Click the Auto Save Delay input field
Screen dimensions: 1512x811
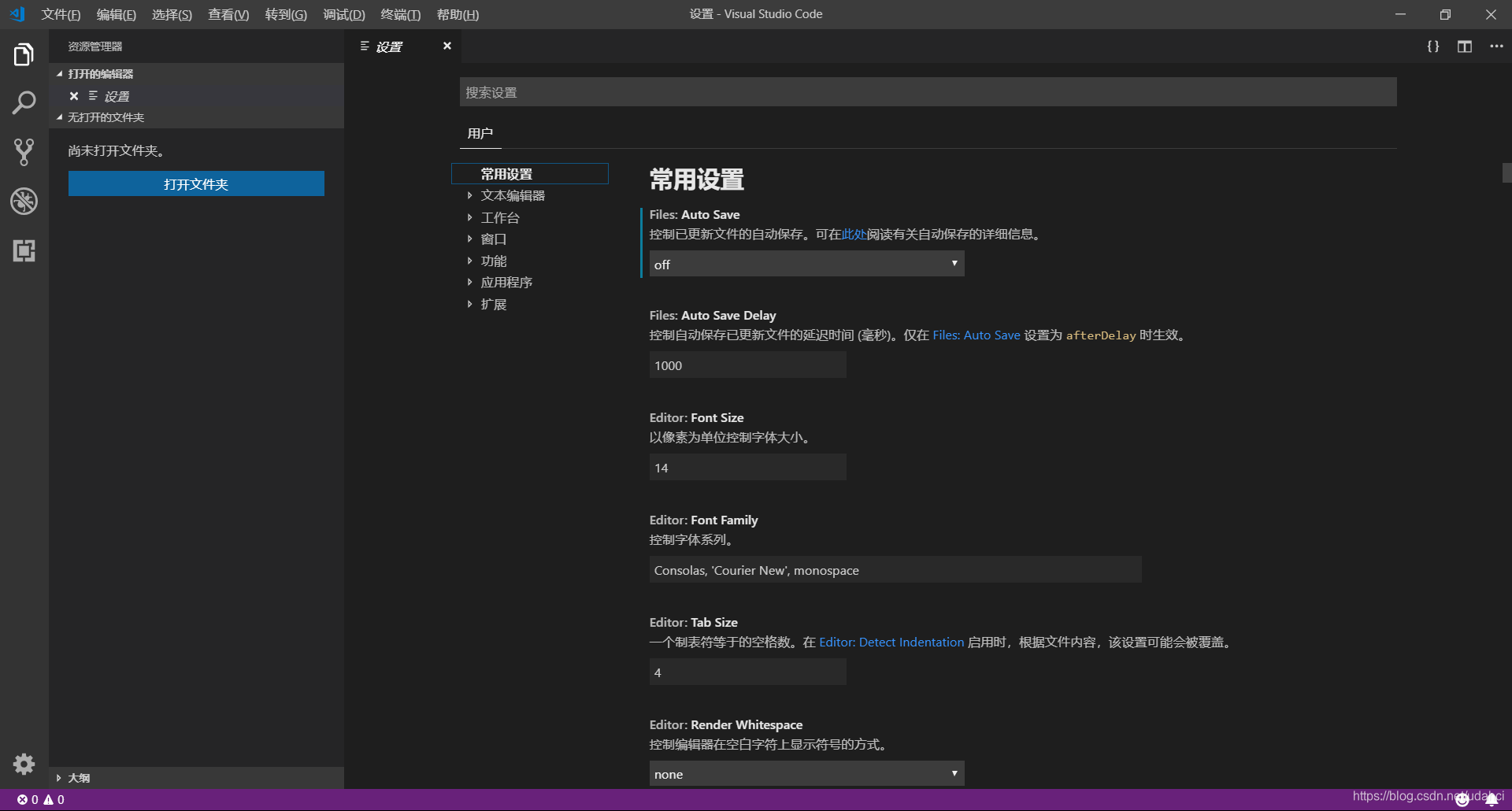(747, 365)
